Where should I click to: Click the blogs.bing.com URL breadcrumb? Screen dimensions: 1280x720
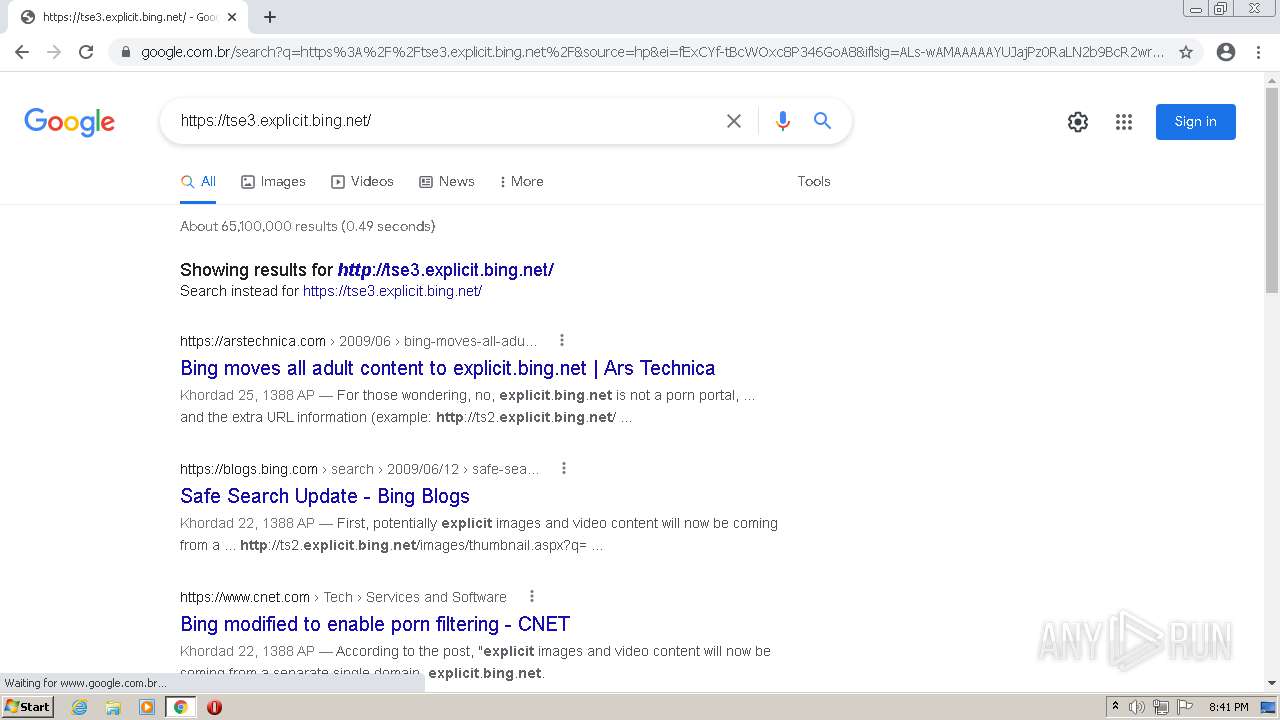360,469
